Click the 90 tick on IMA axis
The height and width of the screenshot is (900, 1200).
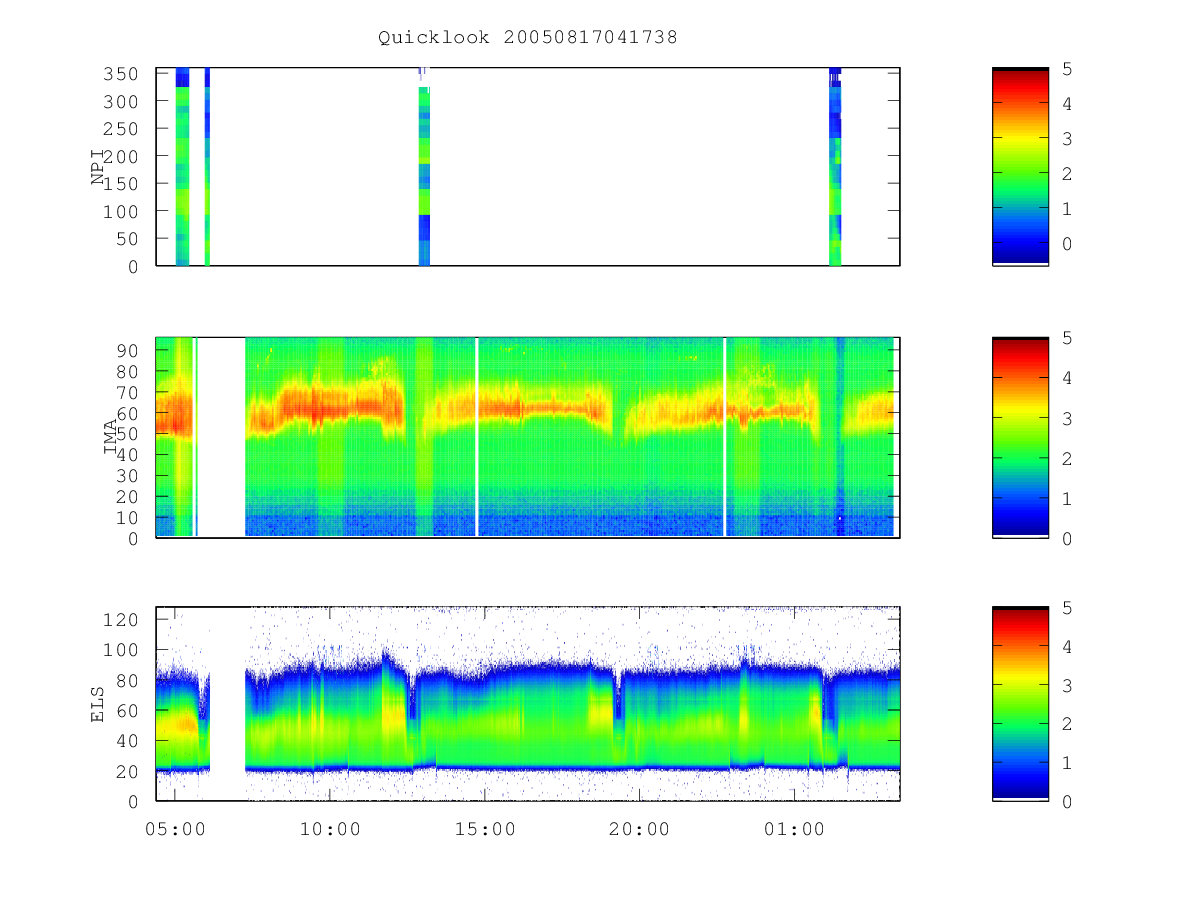pos(128,350)
